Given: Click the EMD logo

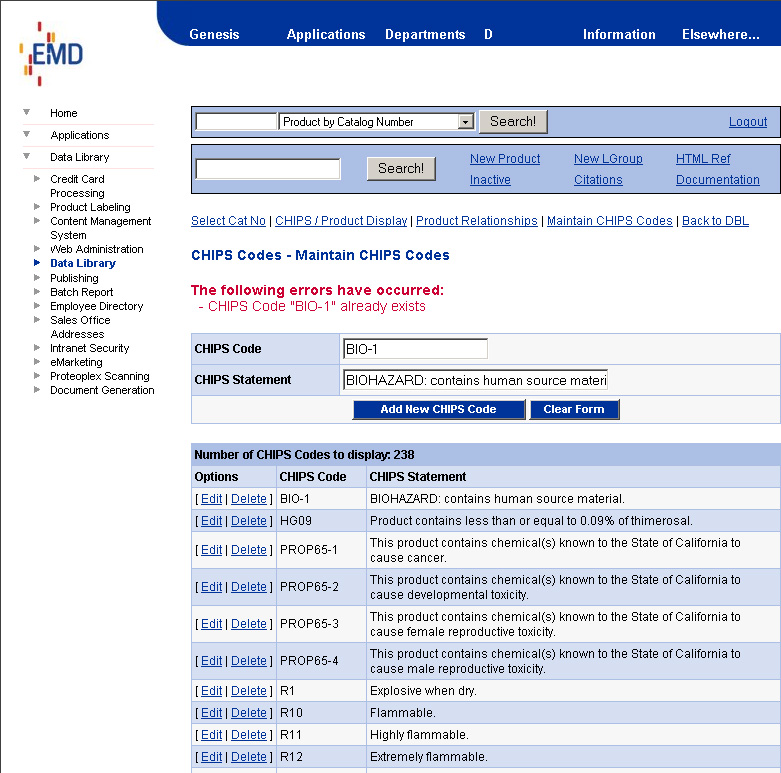Looking at the screenshot, I should tap(52, 54).
